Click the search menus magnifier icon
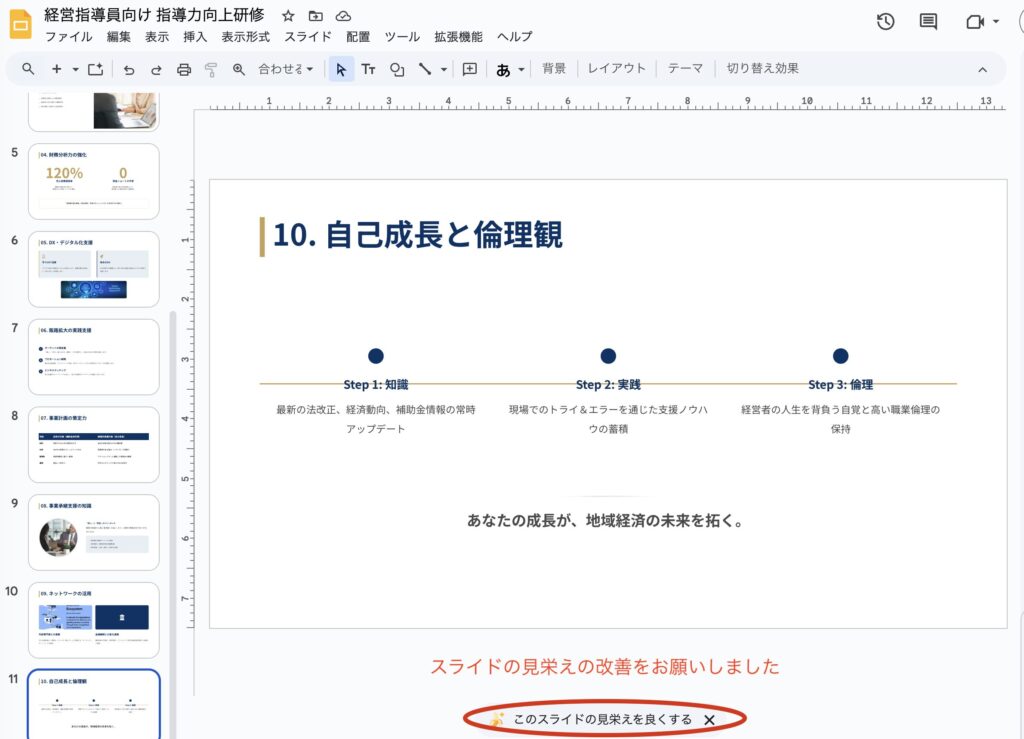1024x739 pixels. (x=28, y=69)
